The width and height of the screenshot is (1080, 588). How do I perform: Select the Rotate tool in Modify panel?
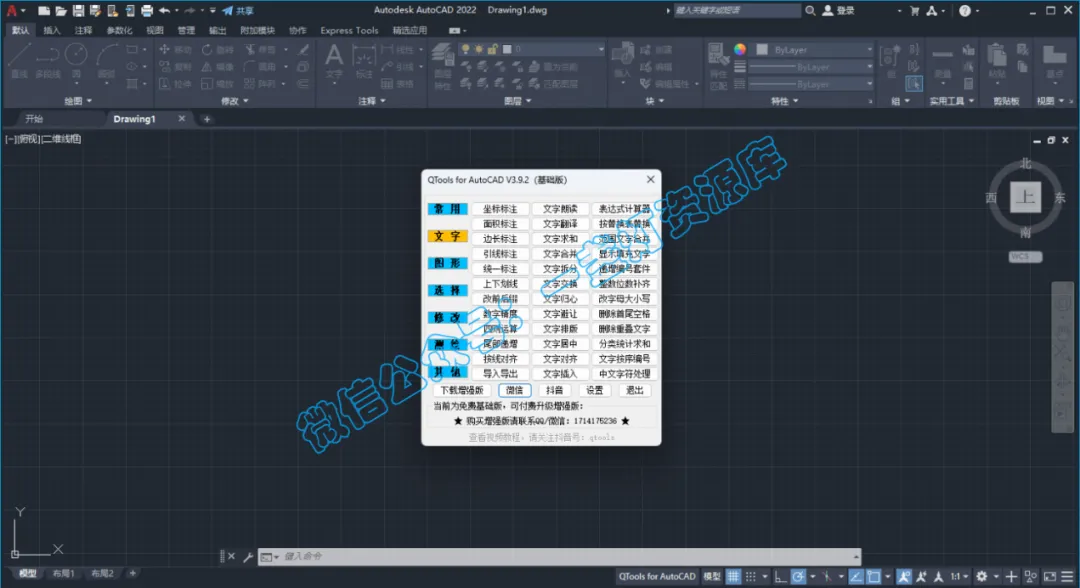click(x=218, y=50)
